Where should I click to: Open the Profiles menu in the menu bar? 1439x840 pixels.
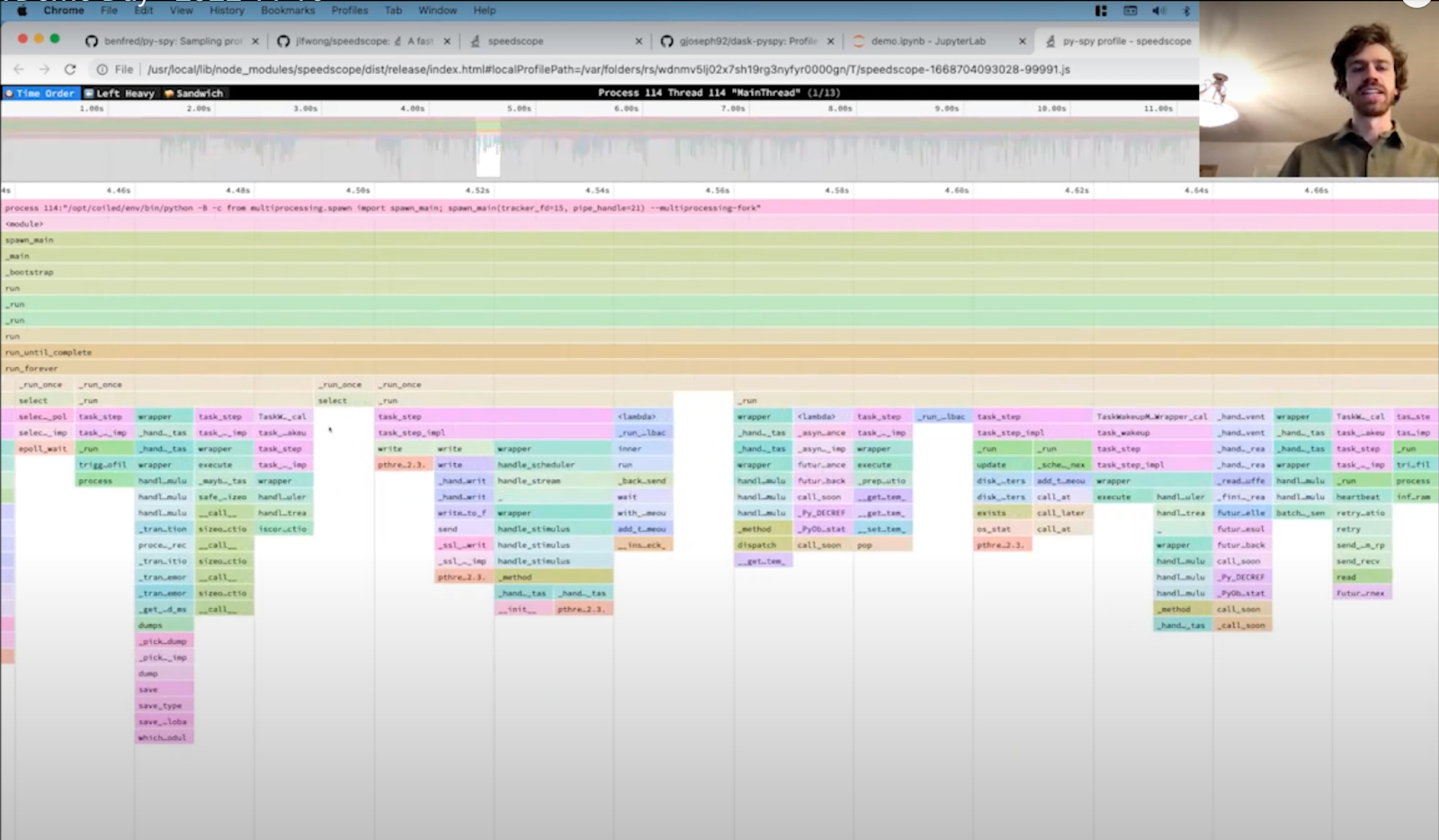(x=349, y=11)
